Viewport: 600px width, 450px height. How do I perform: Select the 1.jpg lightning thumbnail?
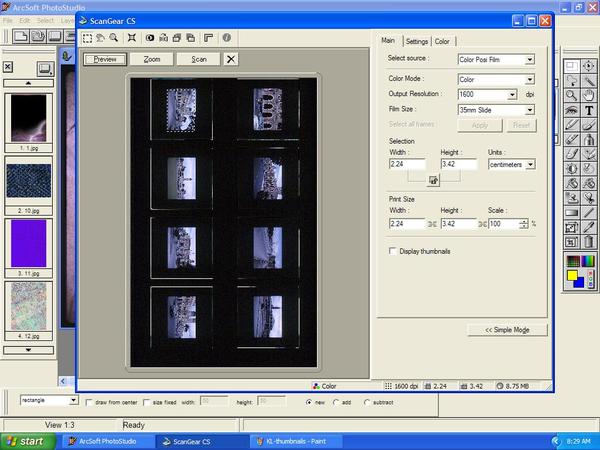(x=29, y=119)
